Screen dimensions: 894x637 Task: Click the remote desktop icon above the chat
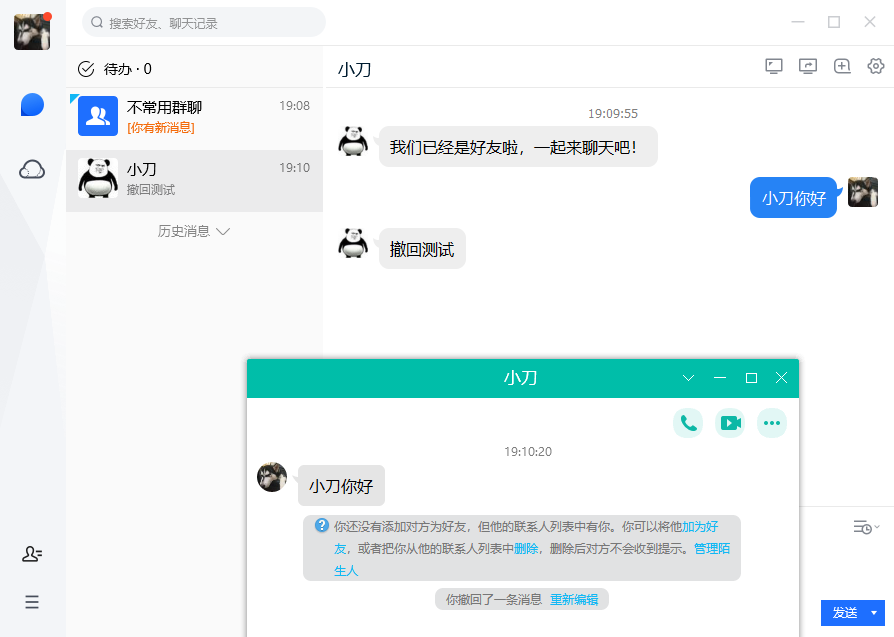[x=774, y=65]
